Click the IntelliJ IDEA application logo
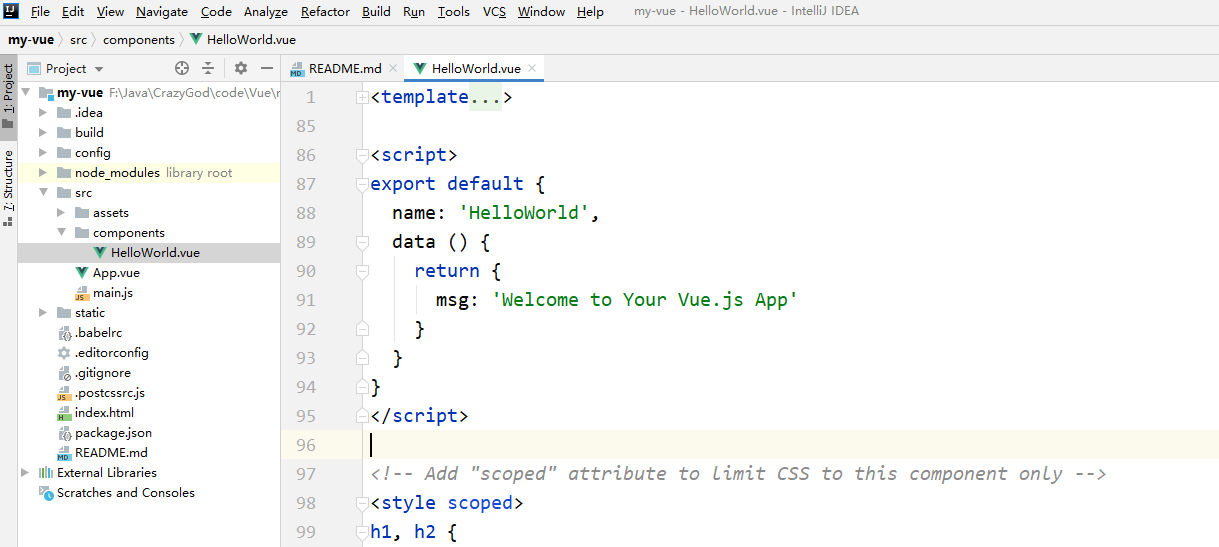This screenshot has width=1219, height=547. [12, 12]
